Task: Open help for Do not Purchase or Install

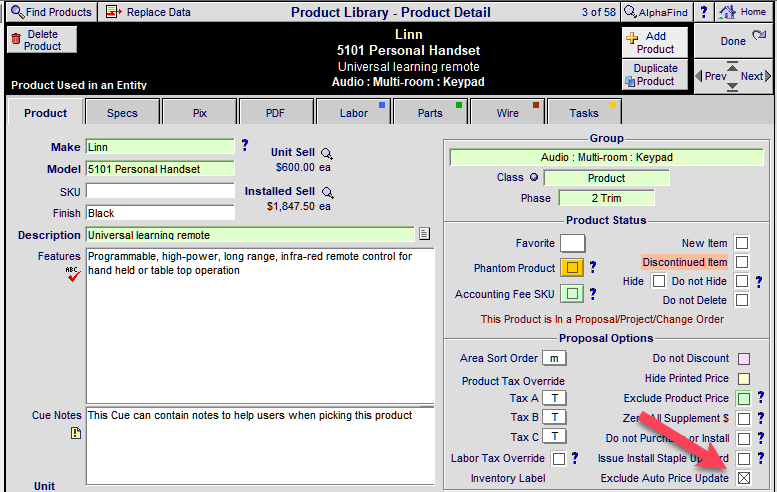Action: coord(761,438)
